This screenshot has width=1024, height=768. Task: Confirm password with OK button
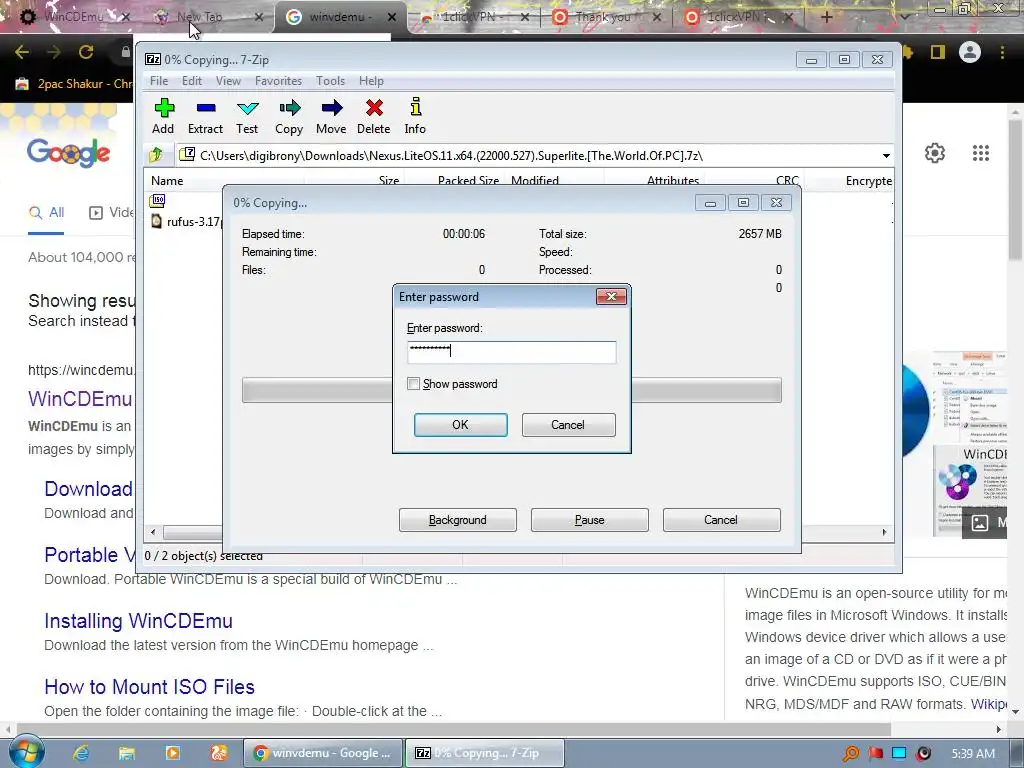[460, 424]
